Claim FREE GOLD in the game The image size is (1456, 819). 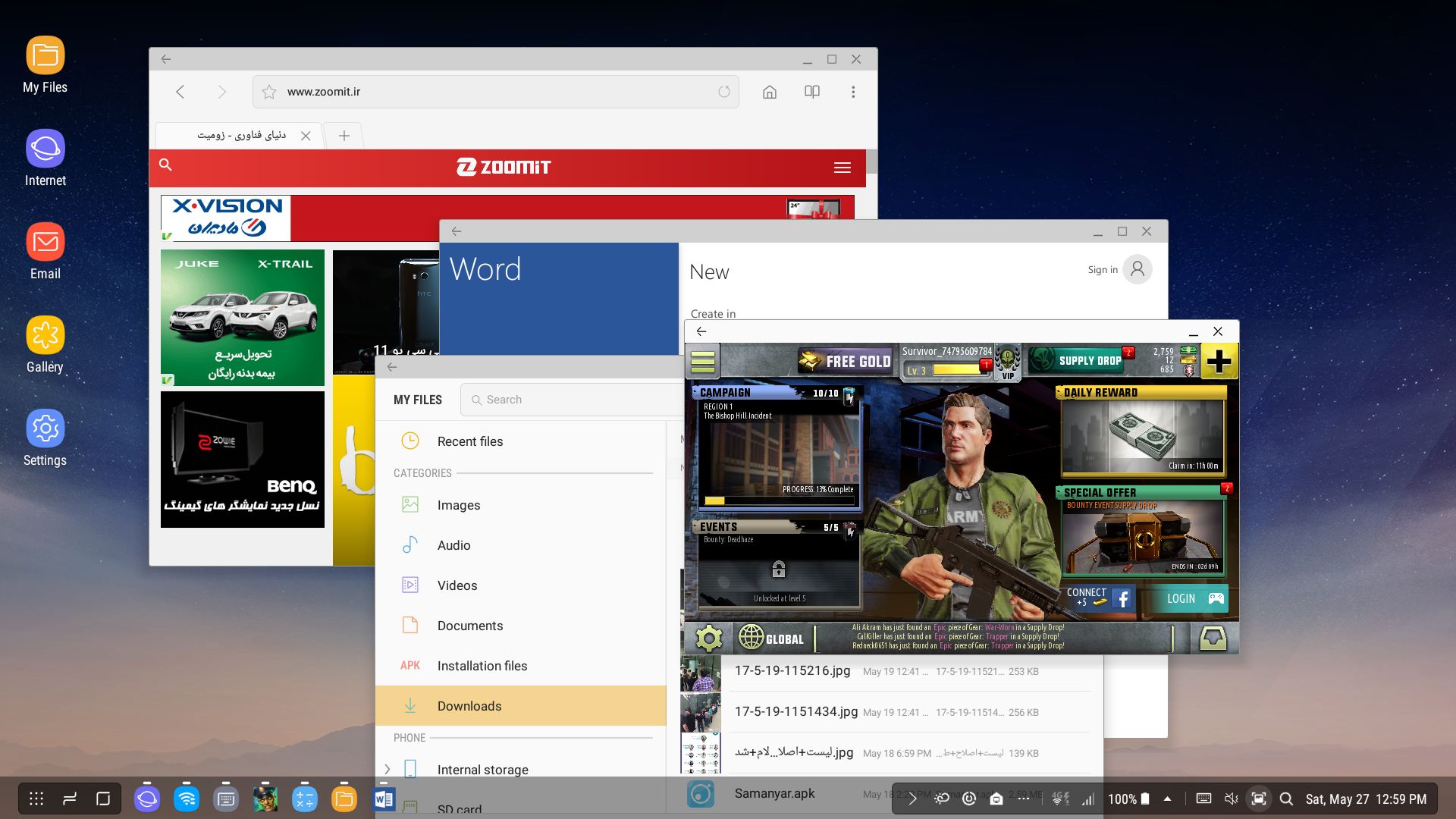[846, 362]
